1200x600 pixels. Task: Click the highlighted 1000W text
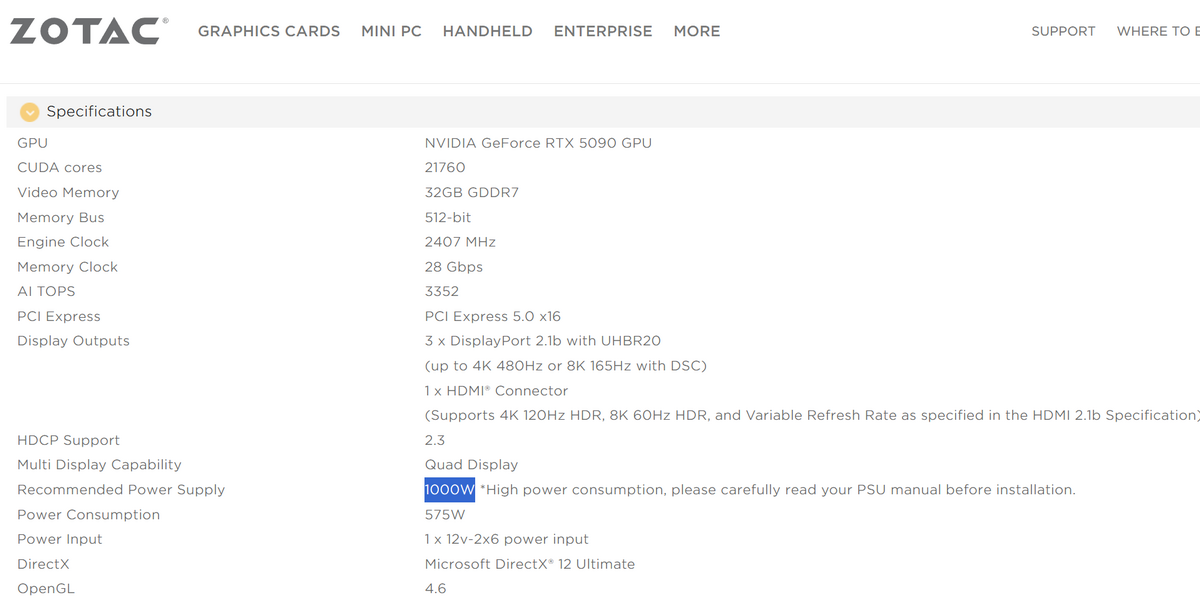coord(447,489)
